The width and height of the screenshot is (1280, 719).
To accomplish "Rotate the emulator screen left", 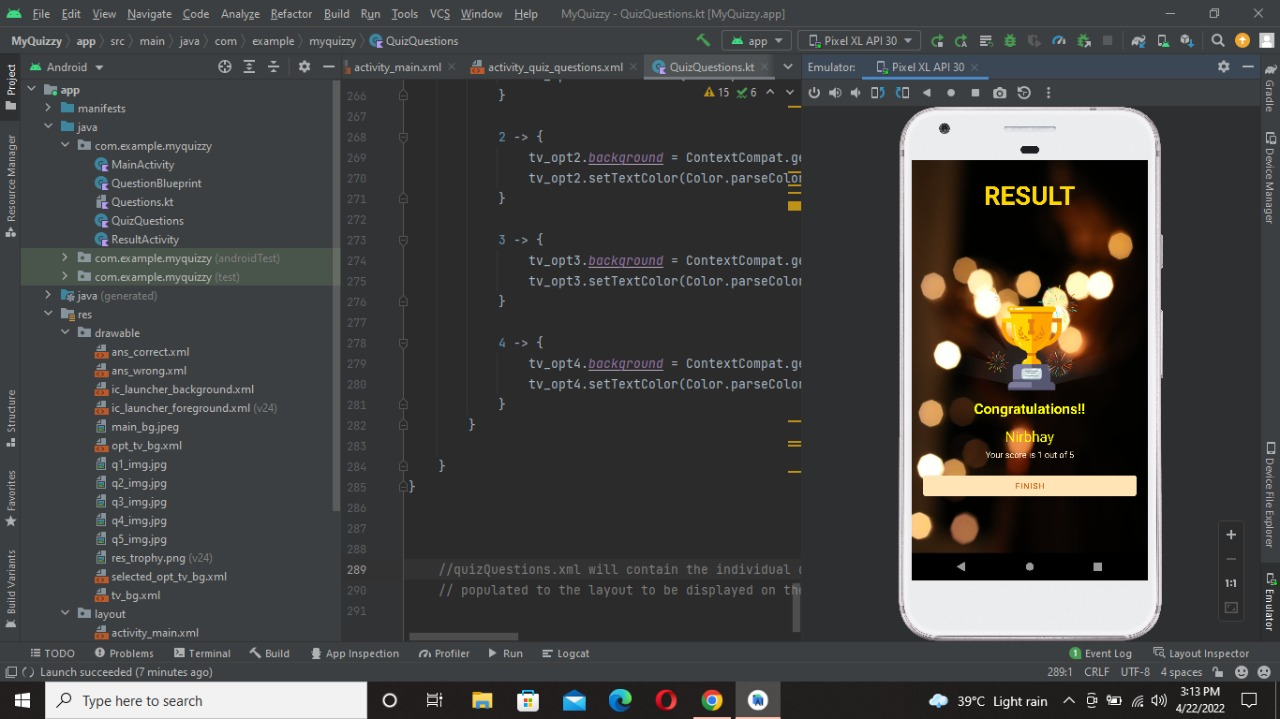I will click(875, 92).
